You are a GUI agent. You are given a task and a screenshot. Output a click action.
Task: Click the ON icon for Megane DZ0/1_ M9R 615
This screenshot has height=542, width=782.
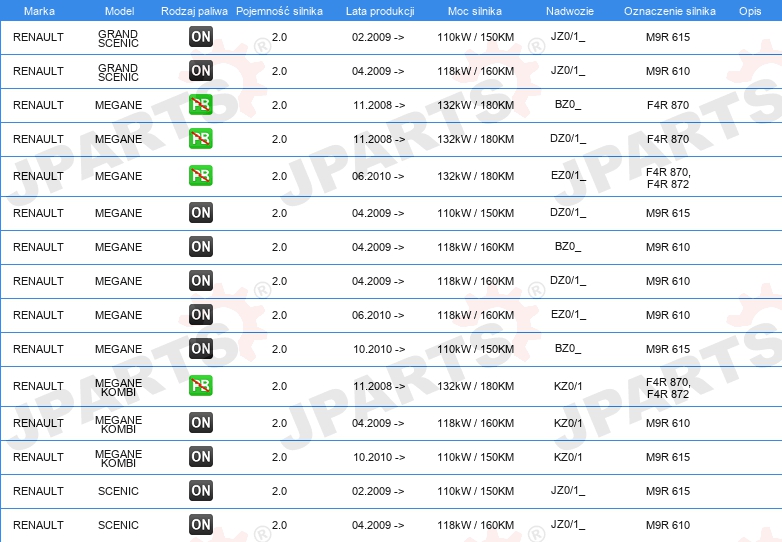[x=201, y=212]
